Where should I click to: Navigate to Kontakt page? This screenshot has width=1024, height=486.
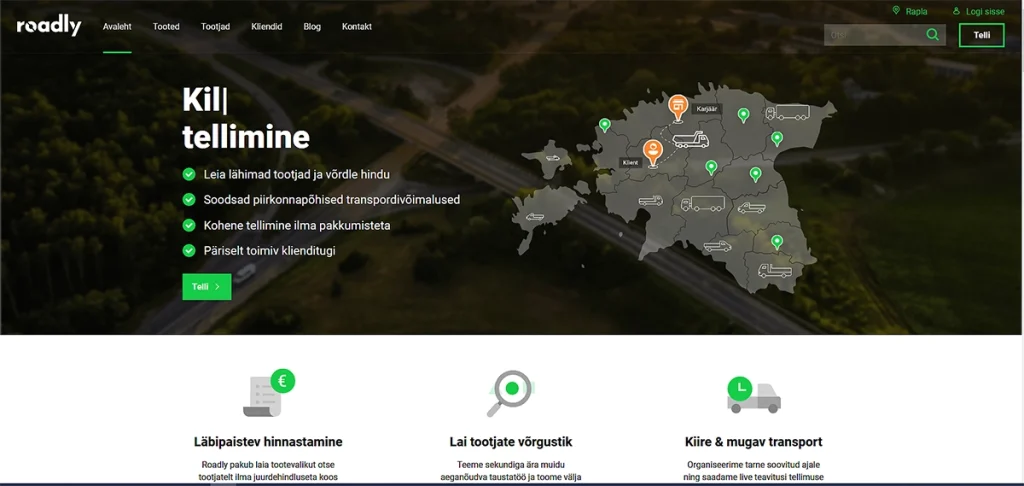point(357,27)
